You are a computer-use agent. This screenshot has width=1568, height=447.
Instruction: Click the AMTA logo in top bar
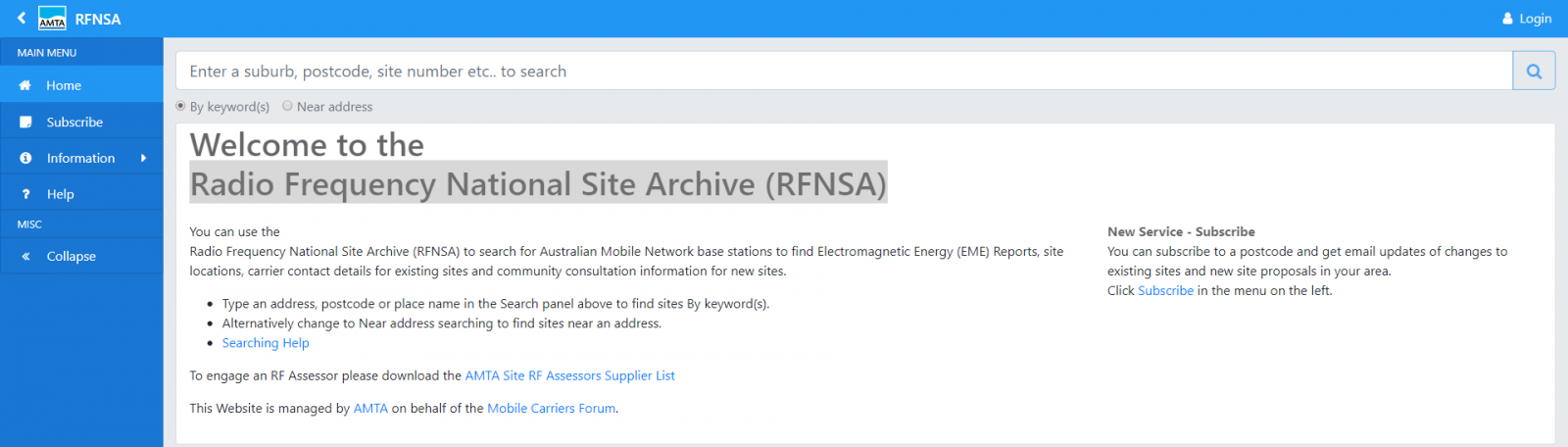(x=52, y=19)
